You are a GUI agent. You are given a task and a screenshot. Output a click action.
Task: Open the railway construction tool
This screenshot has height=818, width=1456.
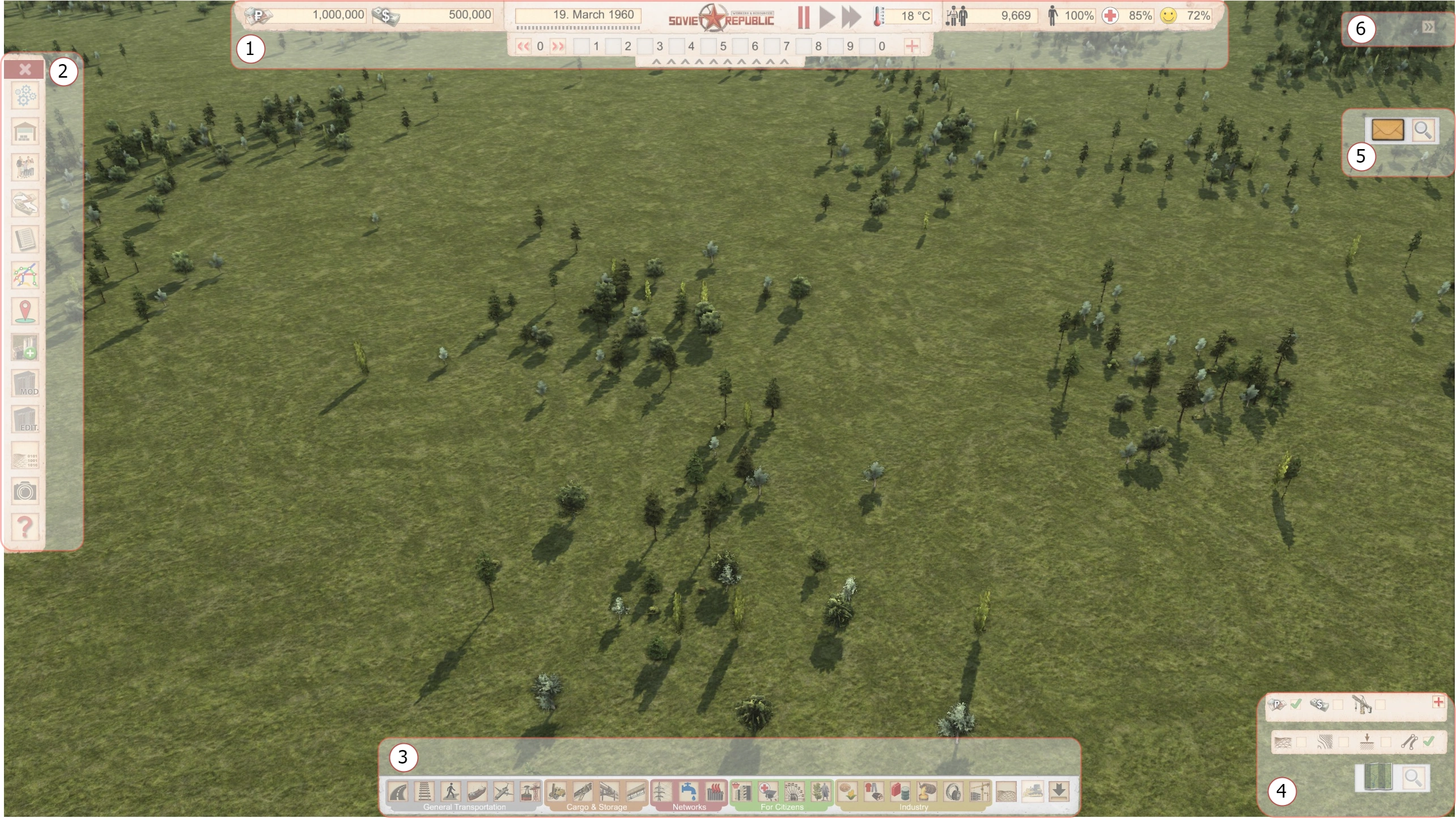click(x=425, y=791)
